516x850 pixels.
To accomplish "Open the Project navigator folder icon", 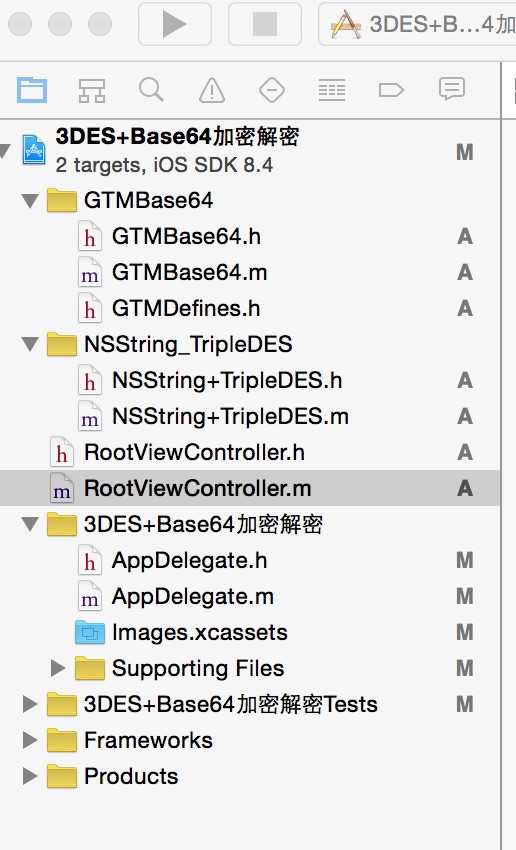I will pos(31,89).
